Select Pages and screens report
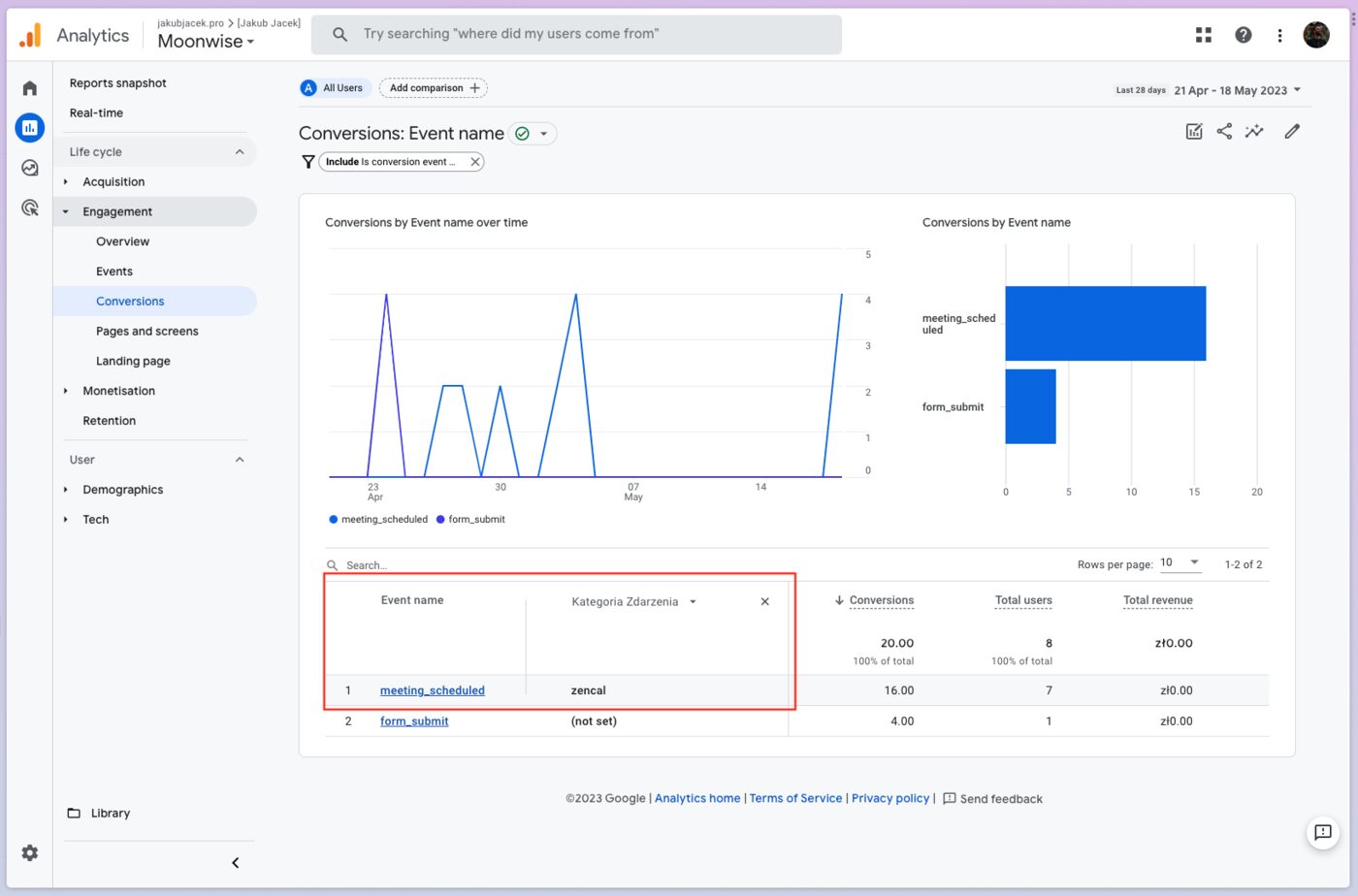The width and height of the screenshot is (1358, 896). click(146, 332)
